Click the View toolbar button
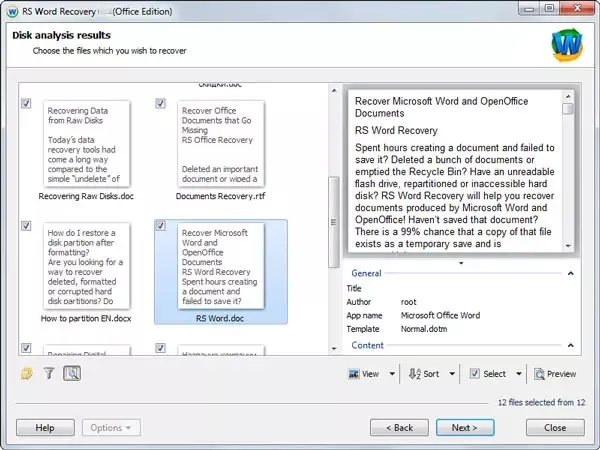This screenshot has height=450, width=600. [364, 374]
